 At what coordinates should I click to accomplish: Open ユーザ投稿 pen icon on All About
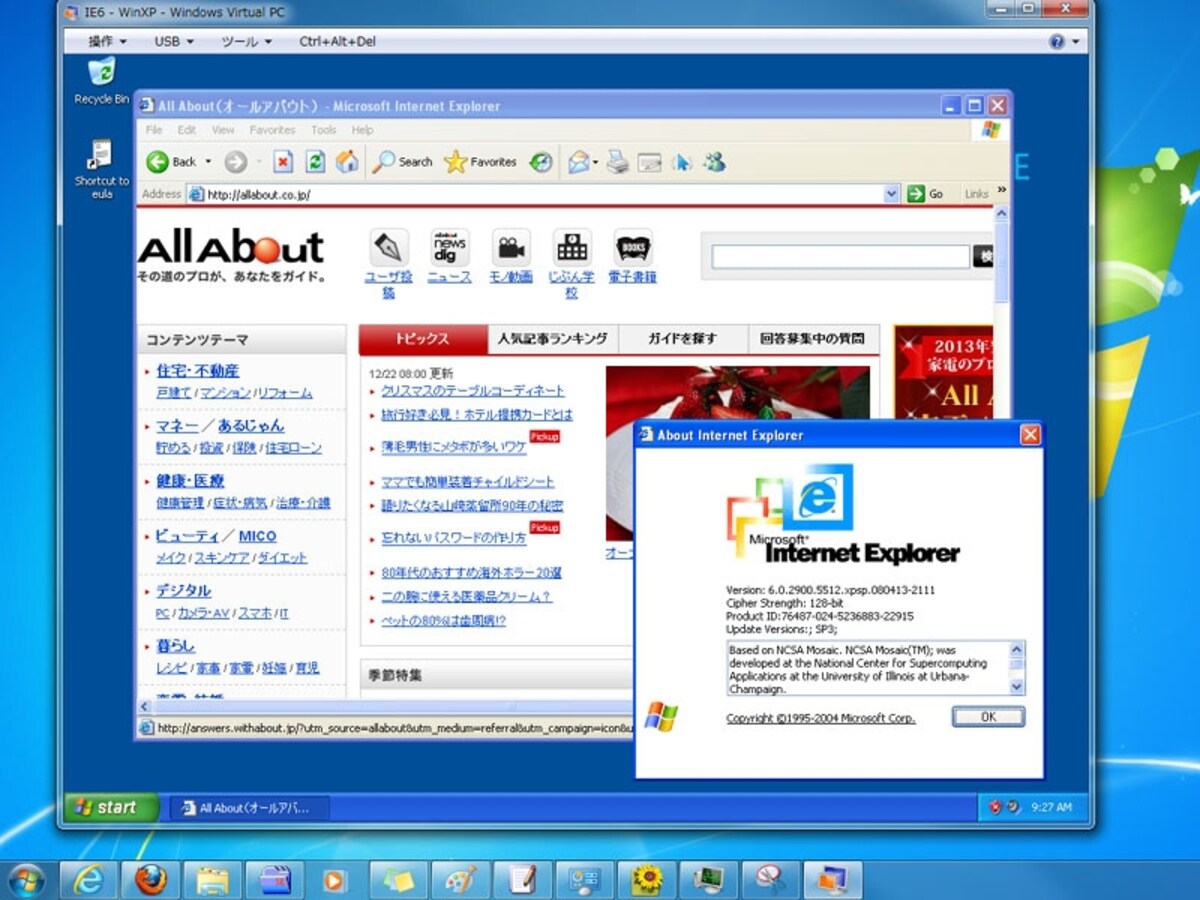click(x=388, y=248)
